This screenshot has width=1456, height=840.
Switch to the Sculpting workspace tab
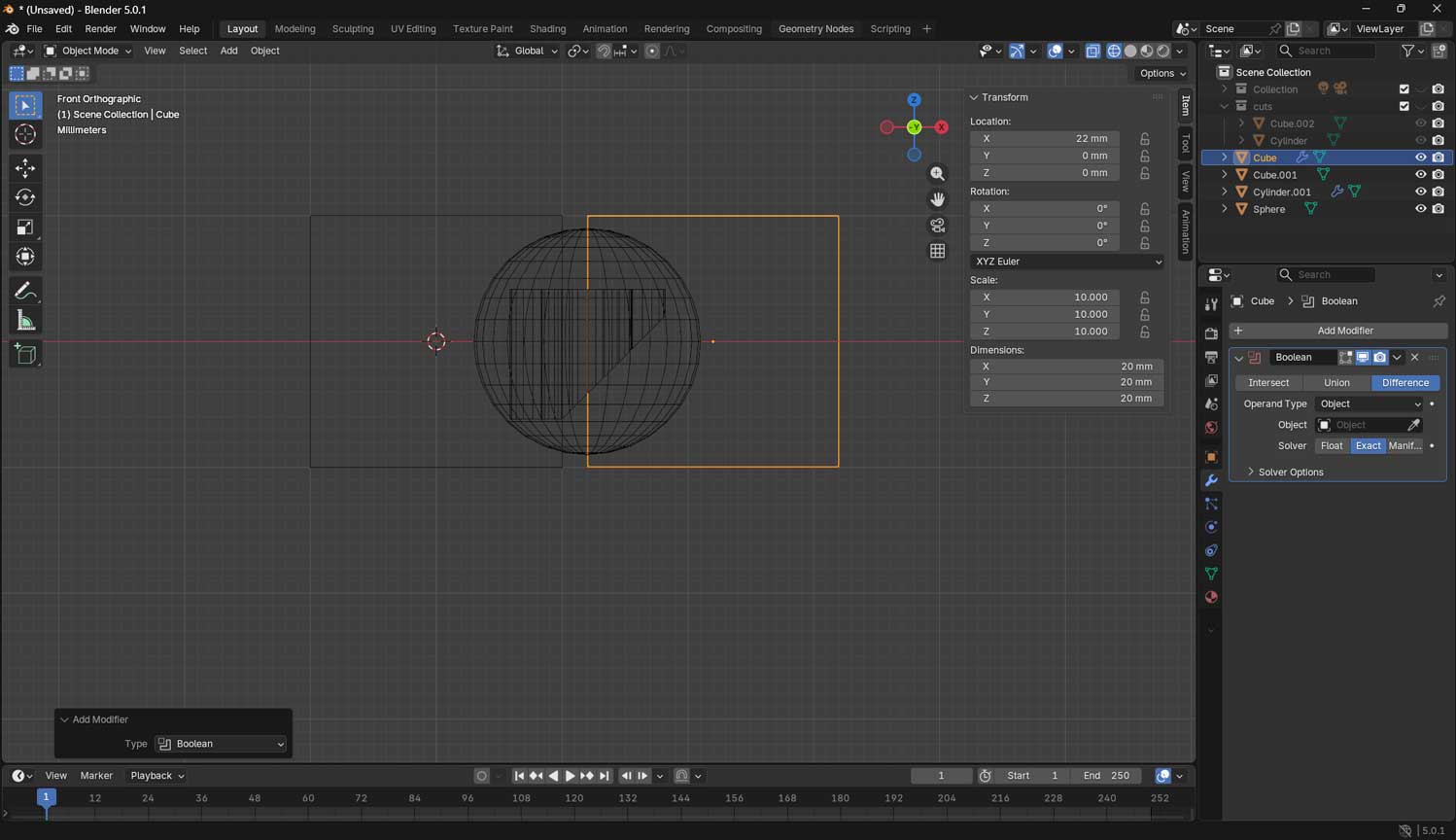pos(353,29)
